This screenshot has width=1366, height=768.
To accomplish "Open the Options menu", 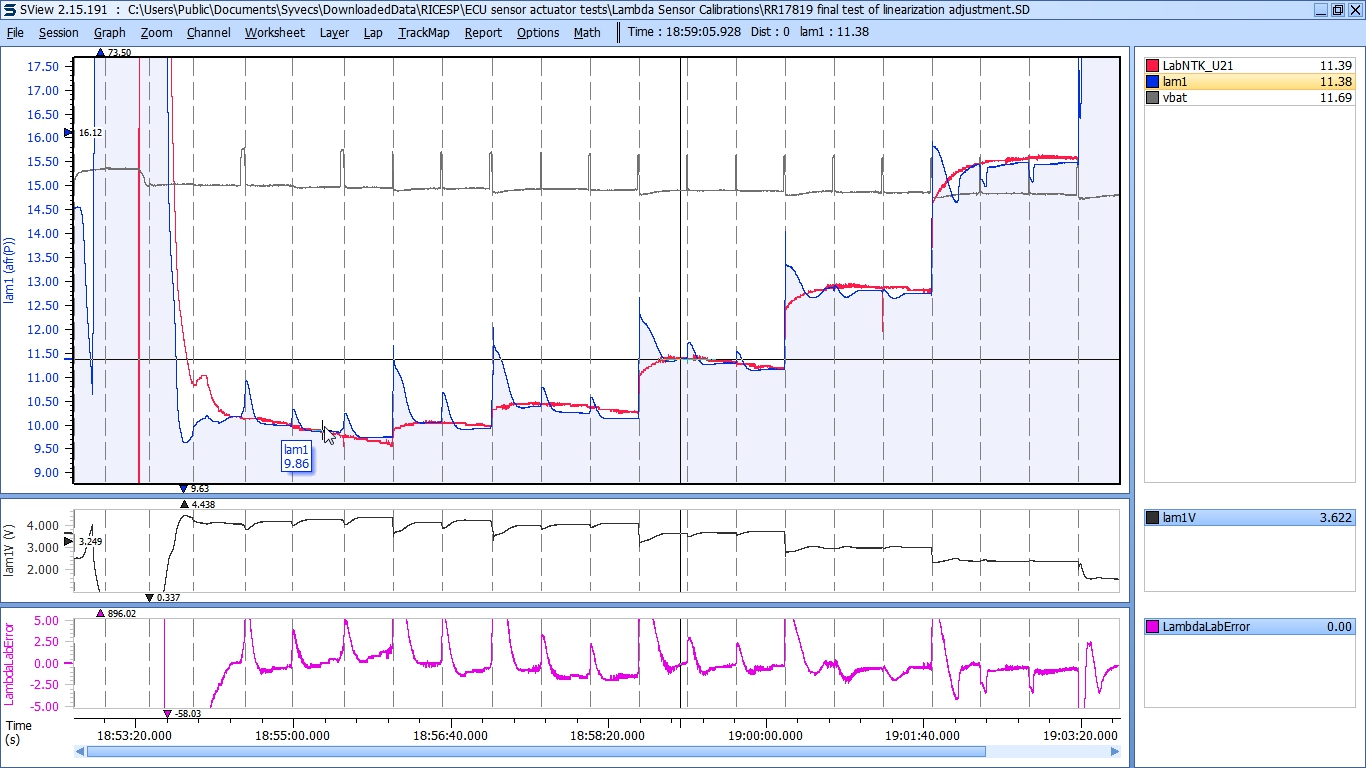I will coord(538,32).
